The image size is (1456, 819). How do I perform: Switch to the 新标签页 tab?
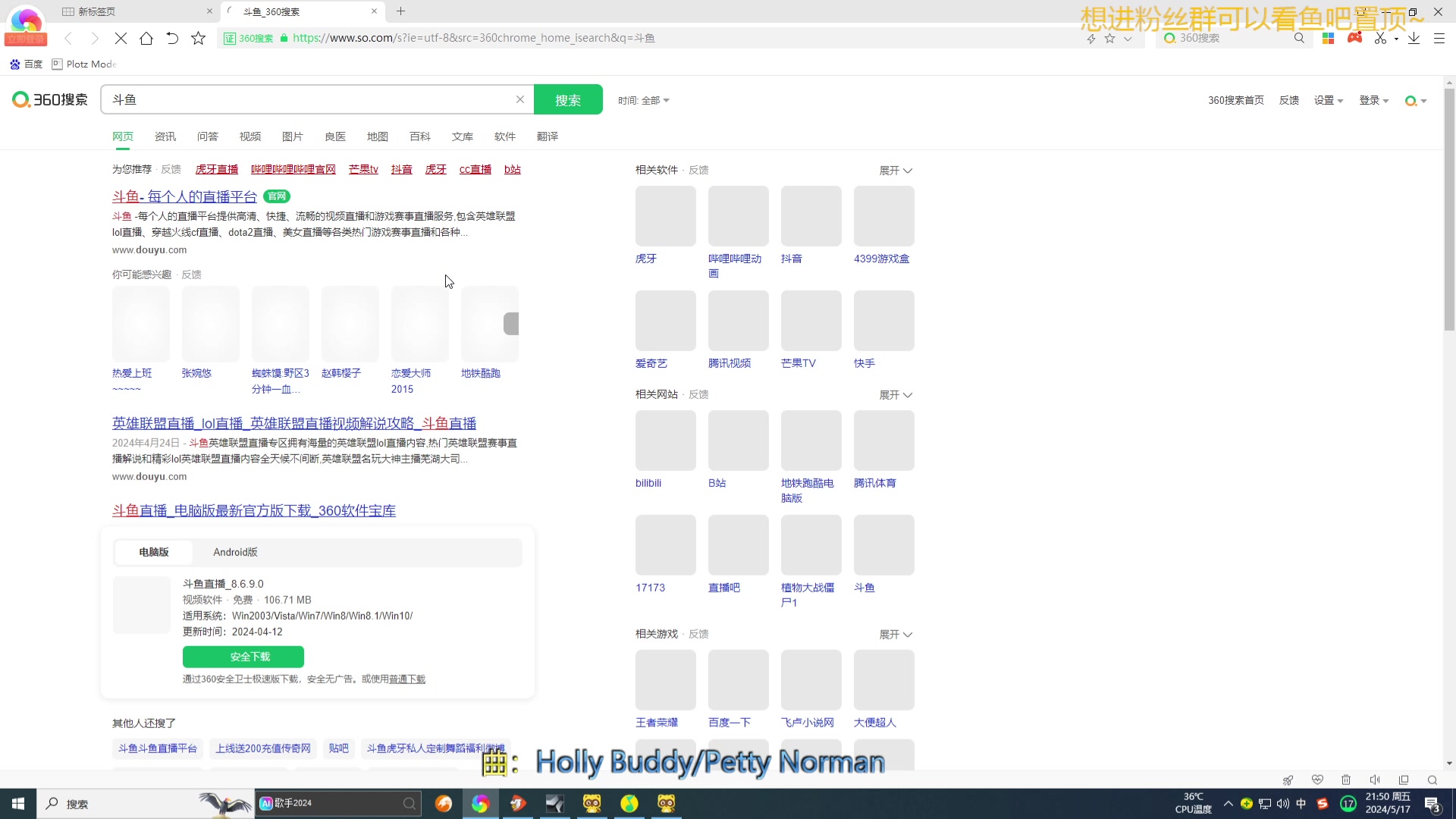136,11
